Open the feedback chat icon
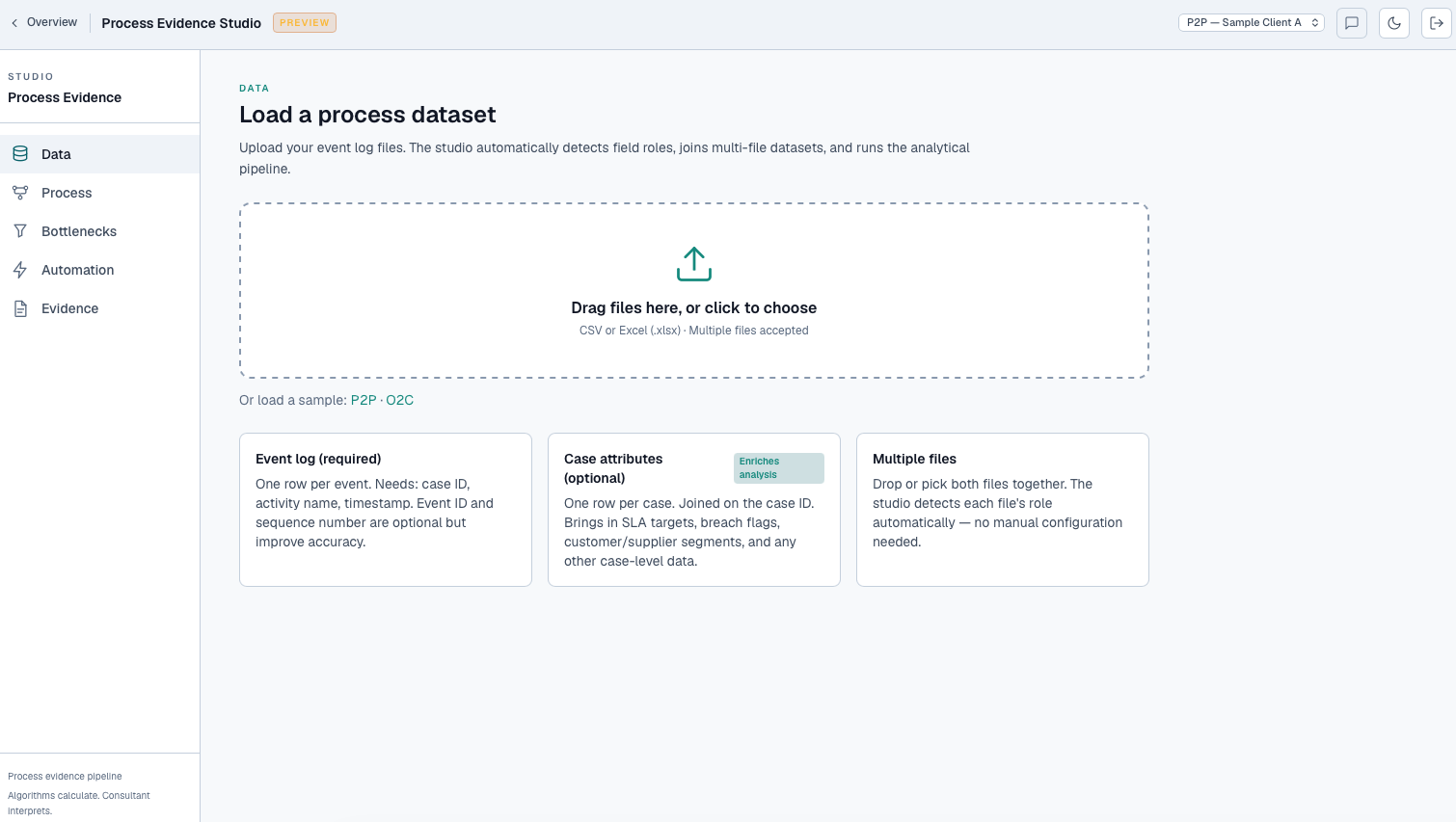This screenshot has width=1456, height=822. point(1352,23)
